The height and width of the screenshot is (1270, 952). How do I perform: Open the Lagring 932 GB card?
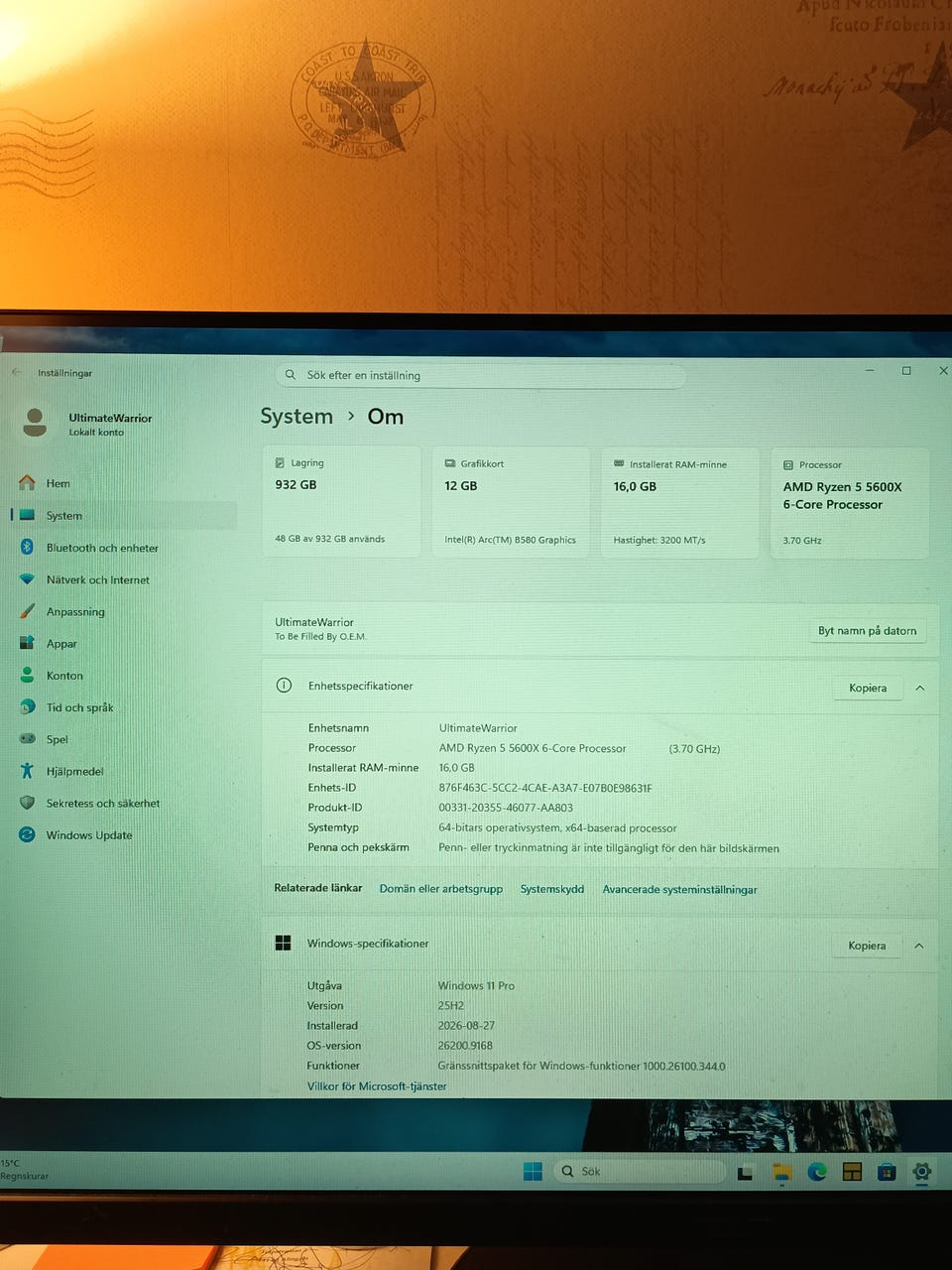tap(341, 502)
